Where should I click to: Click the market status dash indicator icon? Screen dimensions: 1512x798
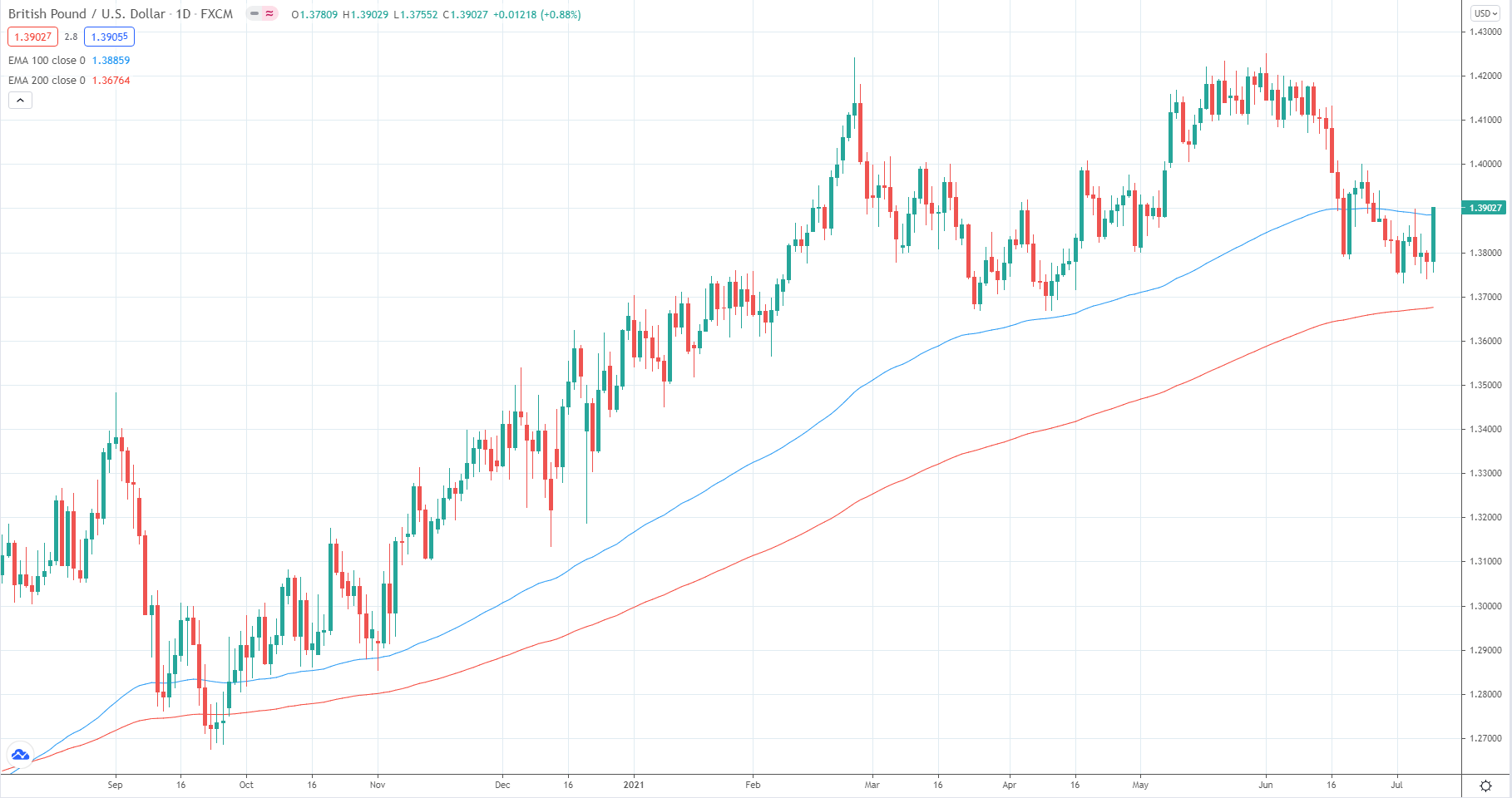tap(254, 14)
